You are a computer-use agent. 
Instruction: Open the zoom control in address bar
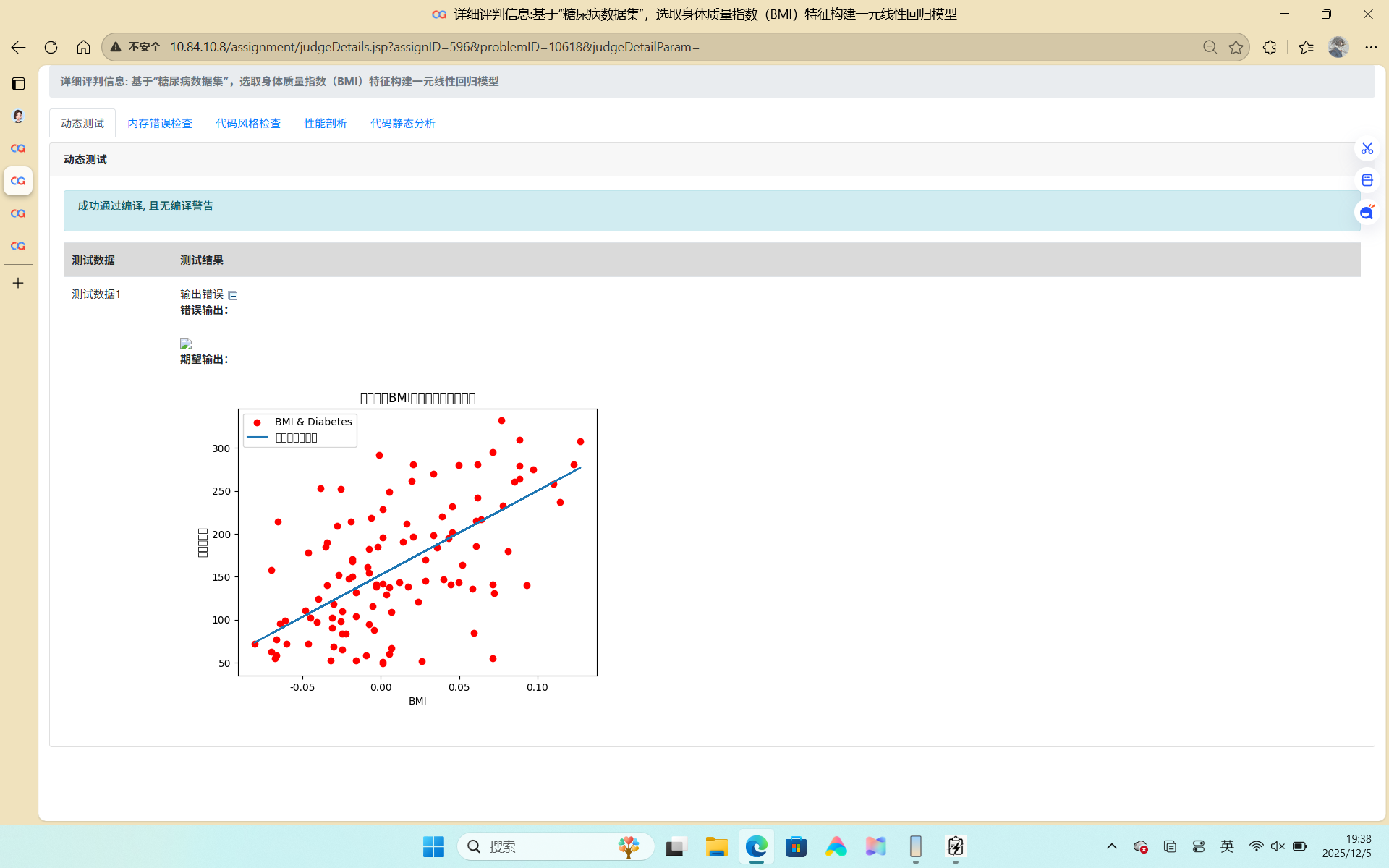point(1210,47)
